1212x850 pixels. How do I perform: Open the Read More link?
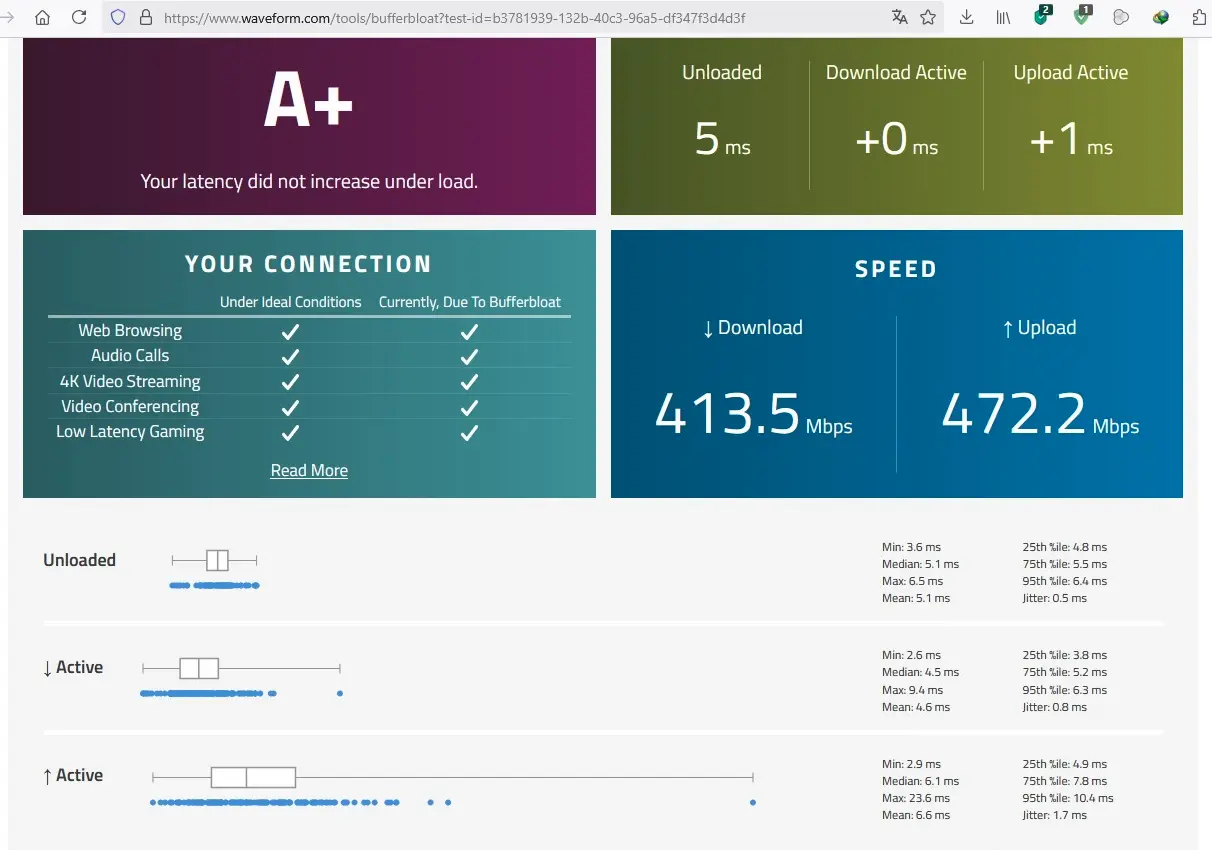click(x=309, y=470)
